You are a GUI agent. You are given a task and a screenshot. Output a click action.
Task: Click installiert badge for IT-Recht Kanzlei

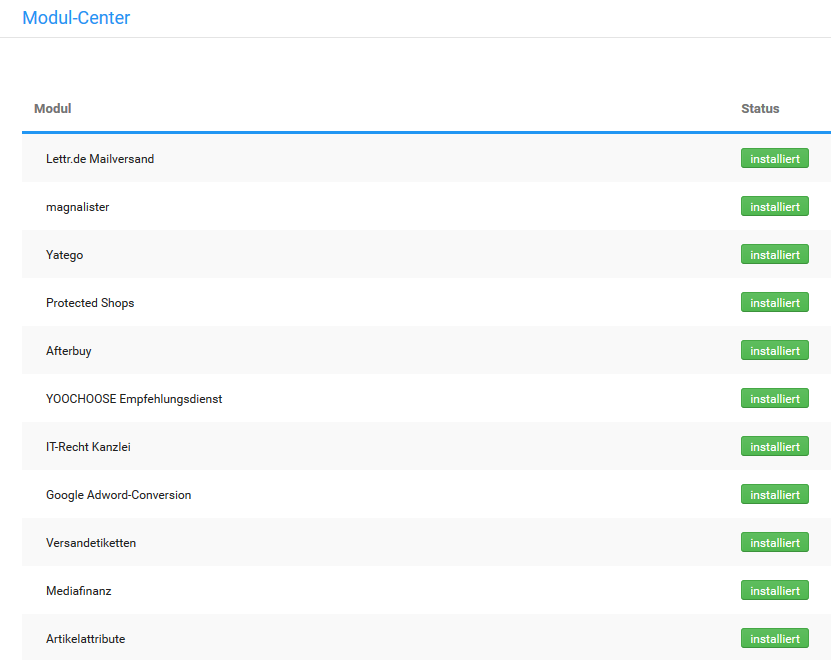coord(774,447)
